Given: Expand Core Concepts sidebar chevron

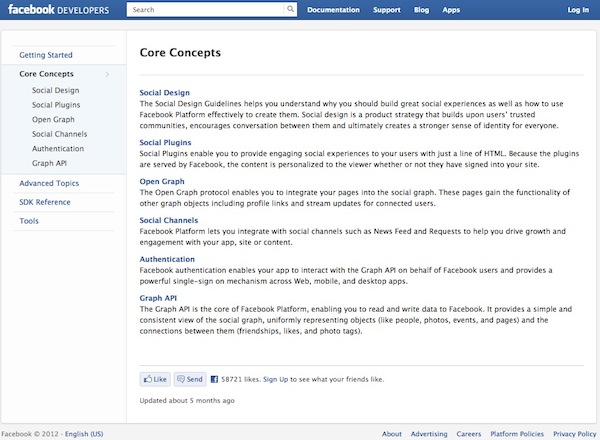Looking at the screenshot, I should pyautogui.click(x=108, y=74).
